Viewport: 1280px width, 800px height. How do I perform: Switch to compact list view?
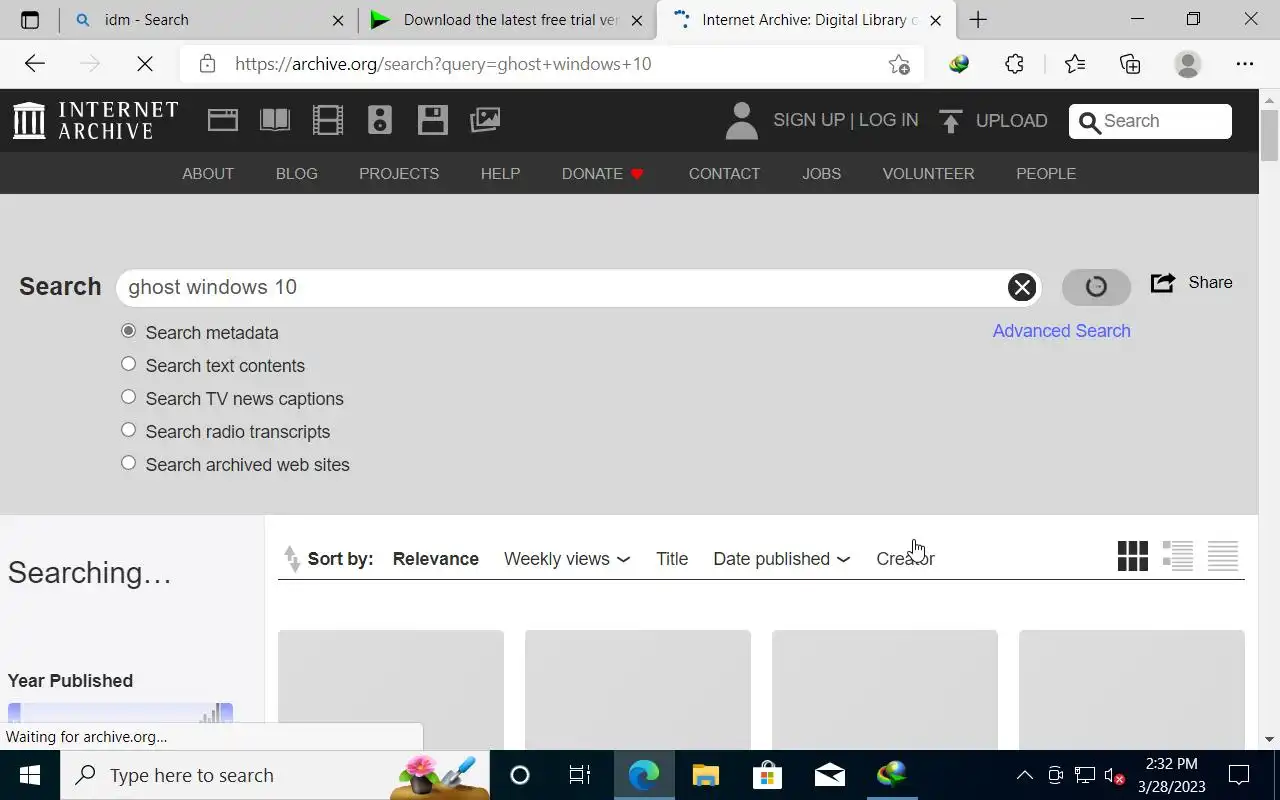point(1223,556)
